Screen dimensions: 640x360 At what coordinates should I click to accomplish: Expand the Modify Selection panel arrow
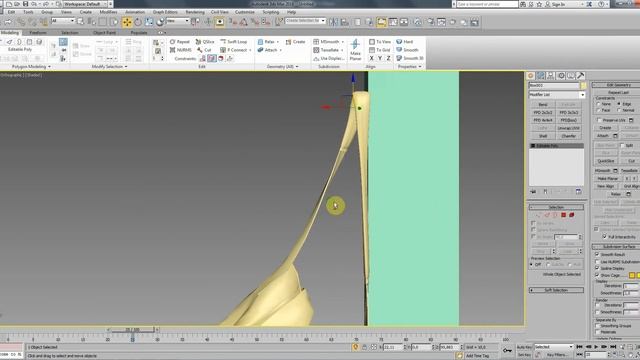pos(126,67)
